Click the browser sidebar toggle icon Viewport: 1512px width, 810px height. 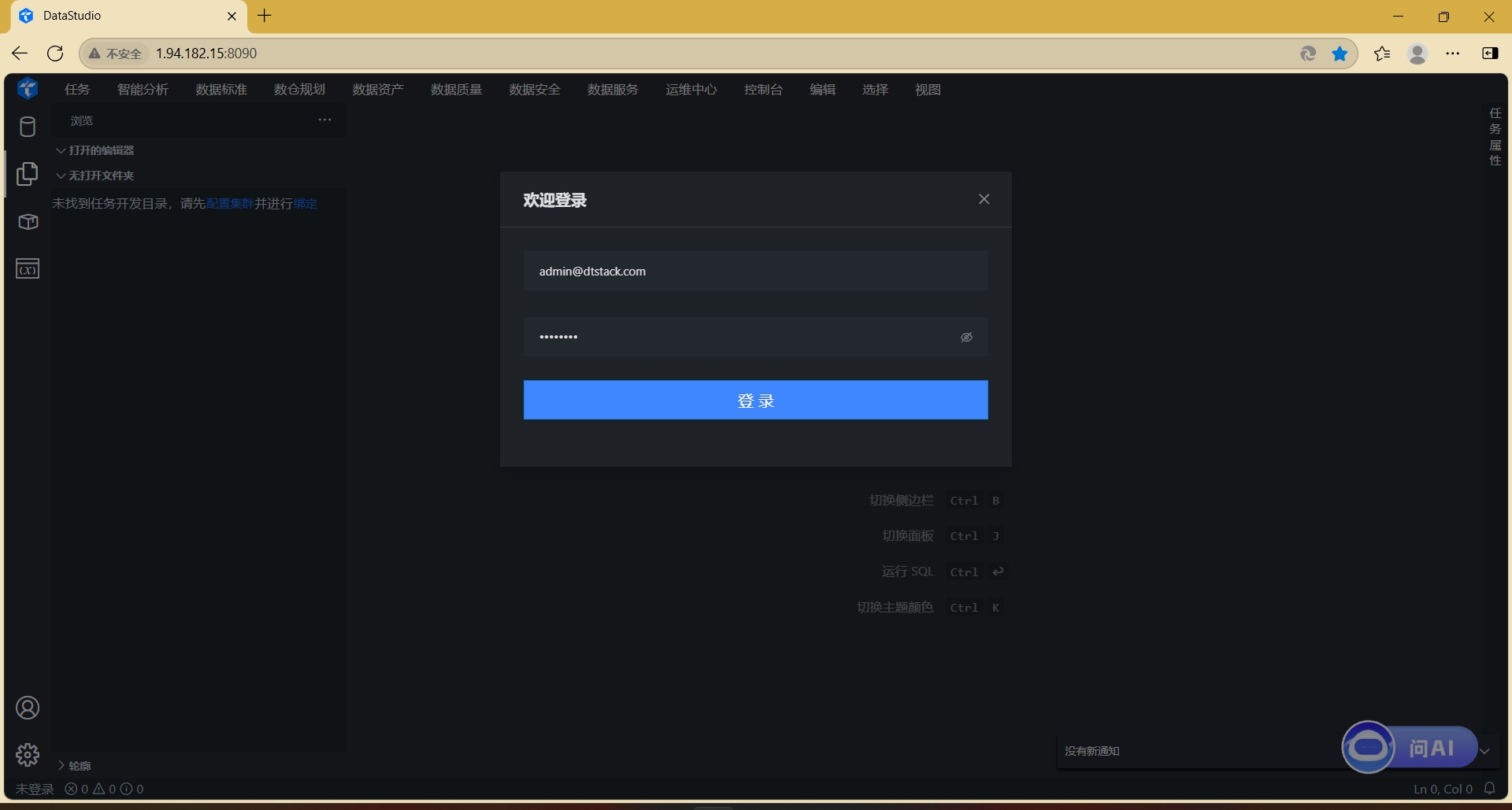[x=1490, y=54]
